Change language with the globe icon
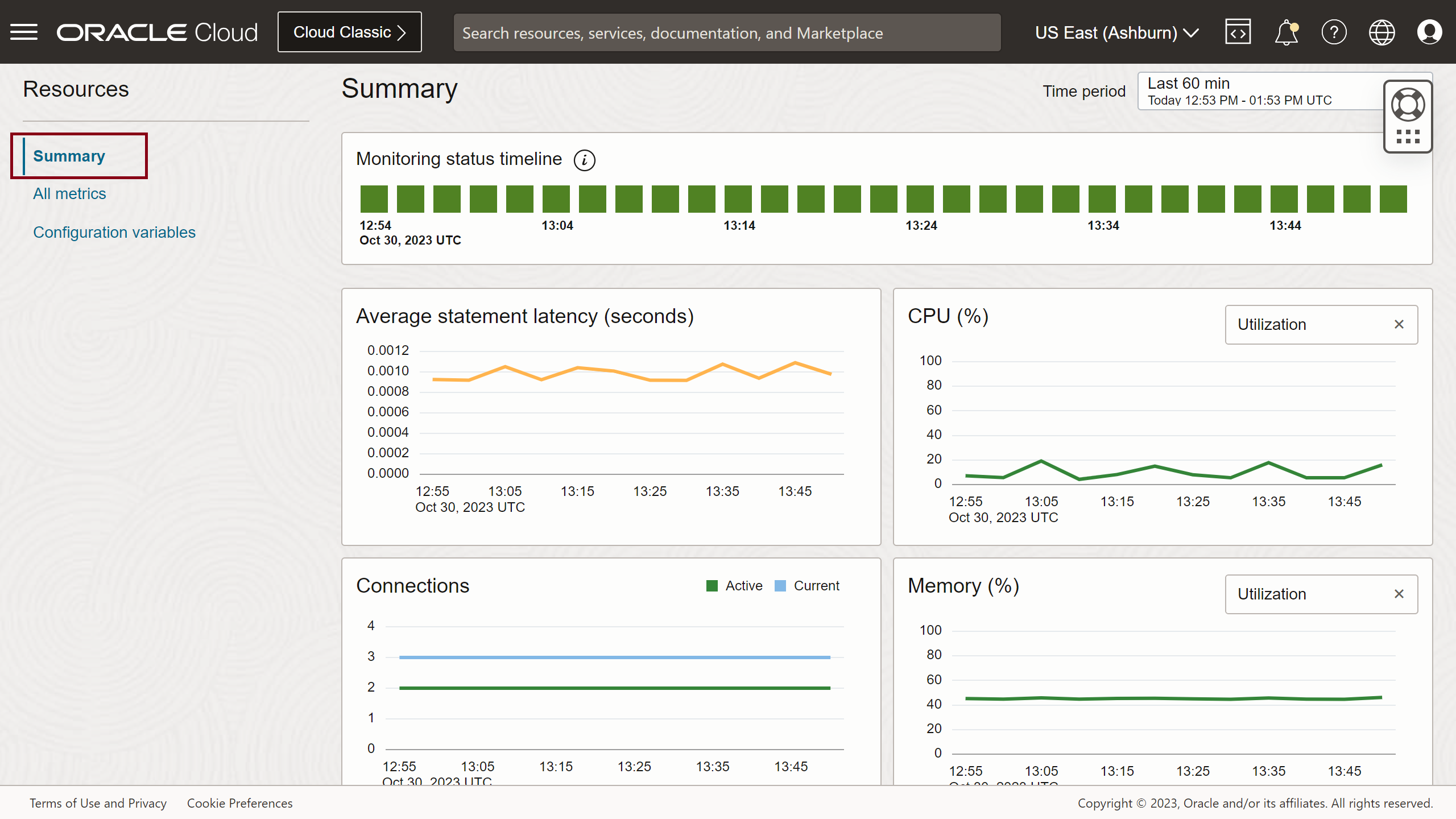The height and width of the screenshot is (819, 1456). click(1382, 32)
